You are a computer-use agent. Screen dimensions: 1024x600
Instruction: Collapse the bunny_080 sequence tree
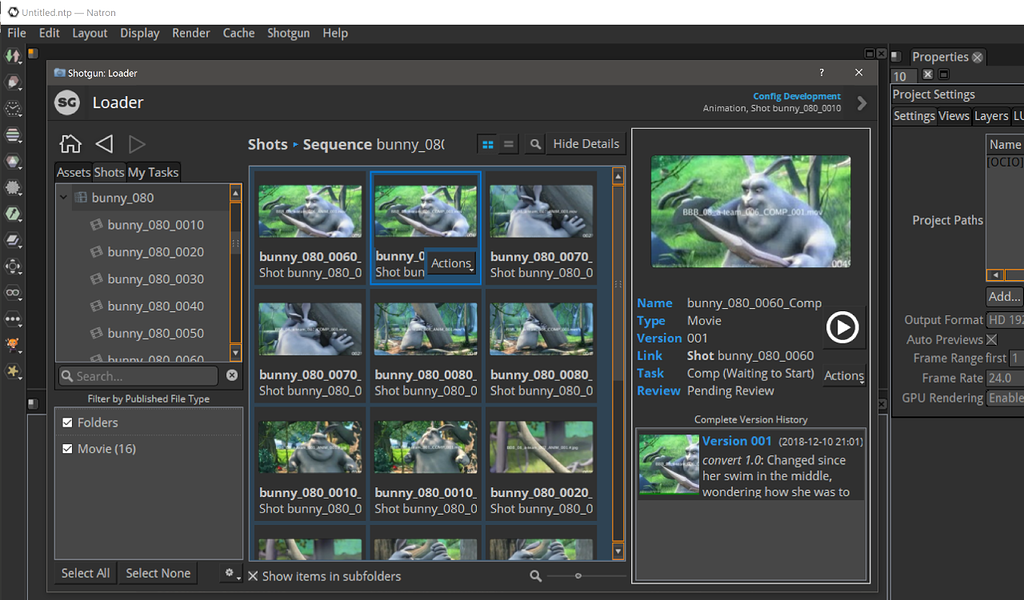[63, 197]
